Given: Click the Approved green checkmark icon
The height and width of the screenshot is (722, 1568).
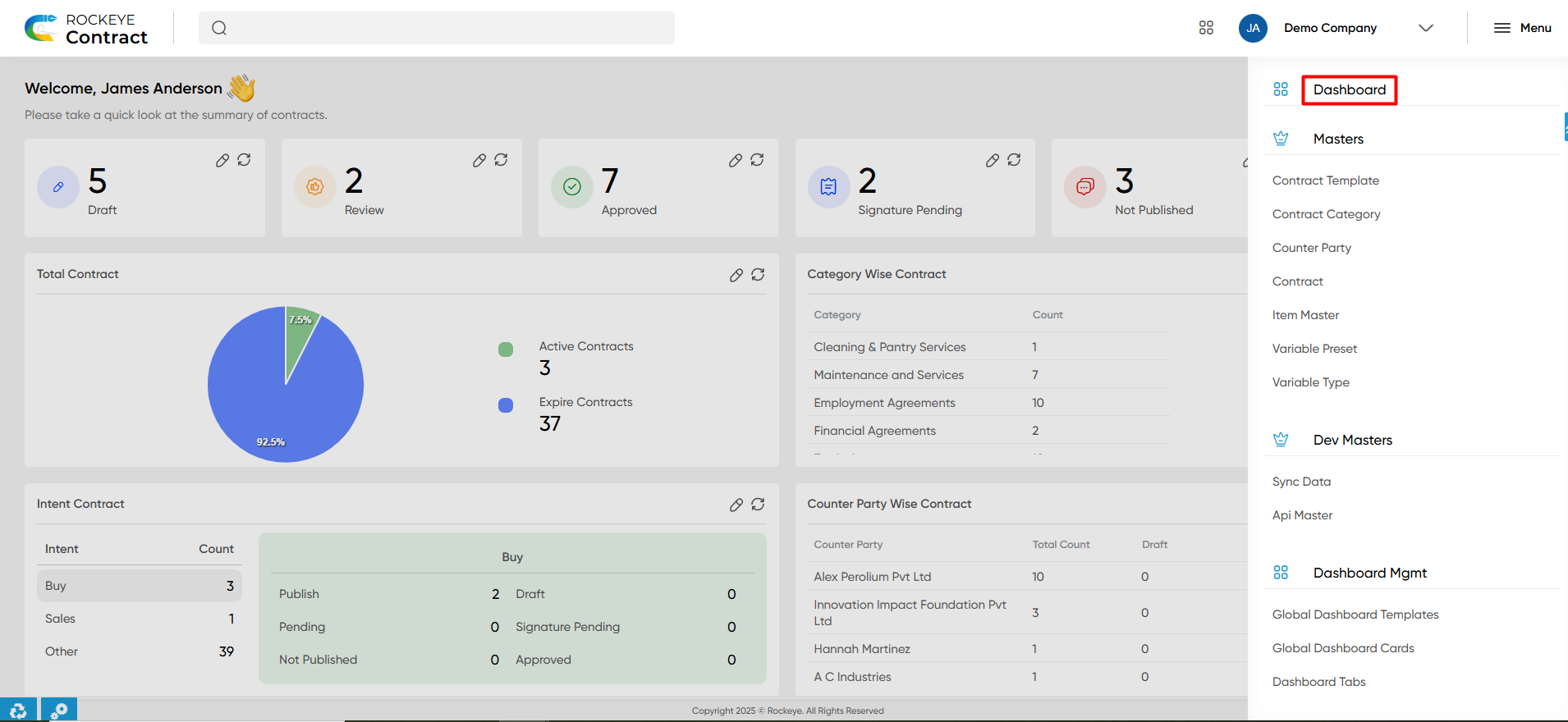Looking at the screenshot, I should tap(572, 187).
